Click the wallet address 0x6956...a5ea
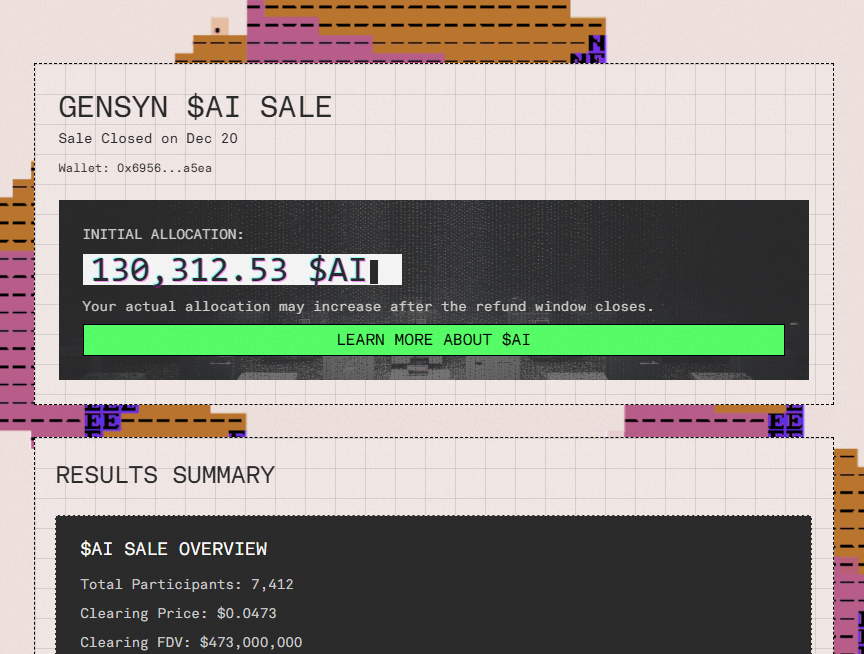This screenshot has width=864, height=654. pyautogui.click(x=134, y=168)
